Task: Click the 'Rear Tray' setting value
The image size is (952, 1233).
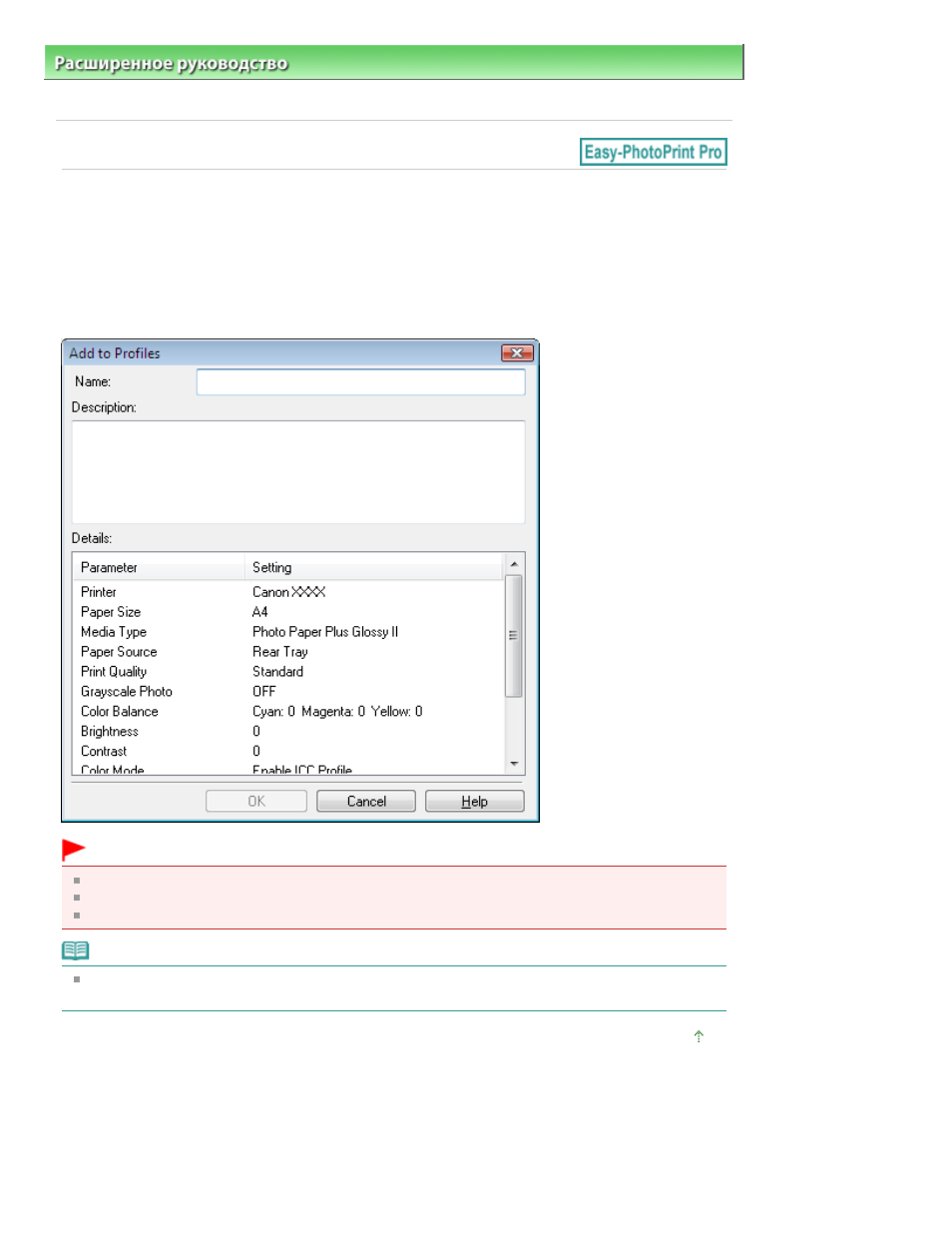Action: 280,652
